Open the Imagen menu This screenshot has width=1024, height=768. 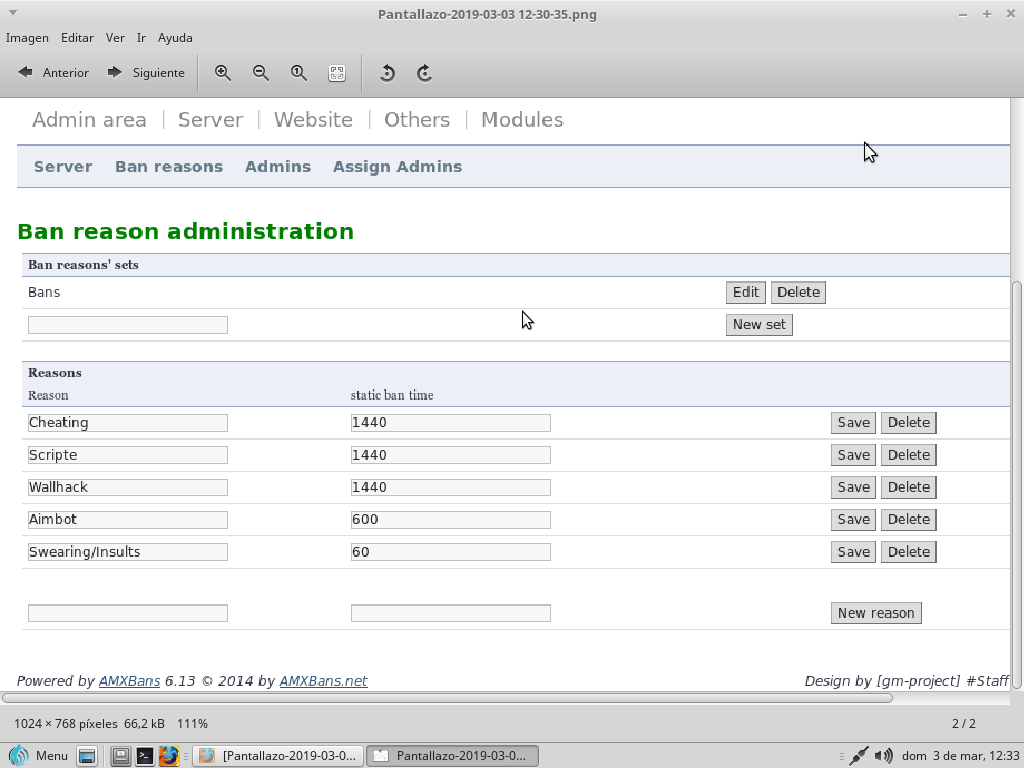coord(27,38)
